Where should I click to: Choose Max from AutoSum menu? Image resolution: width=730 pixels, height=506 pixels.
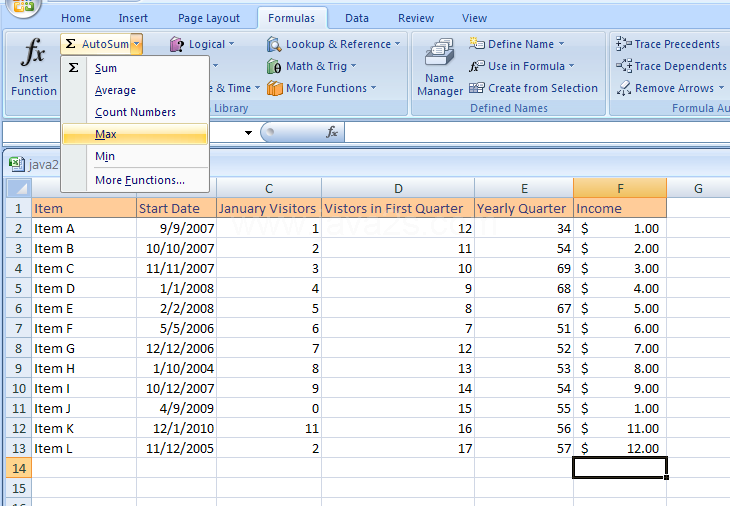pyautogui.click(x=135, y=134)
